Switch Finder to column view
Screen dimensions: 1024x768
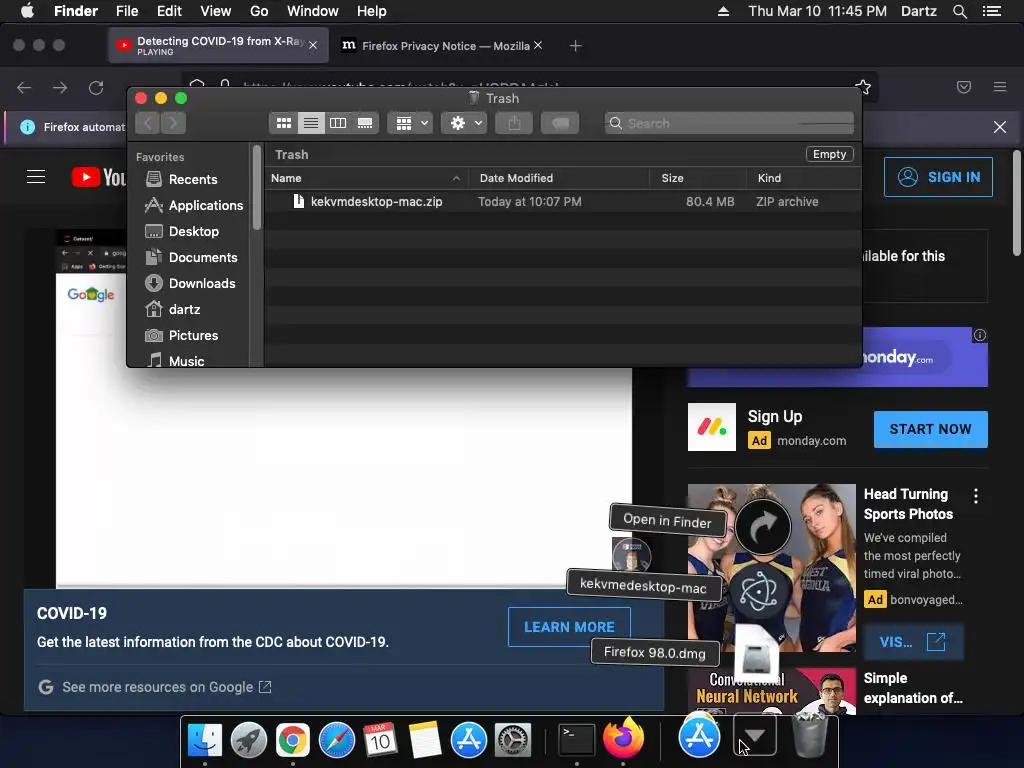338,123
